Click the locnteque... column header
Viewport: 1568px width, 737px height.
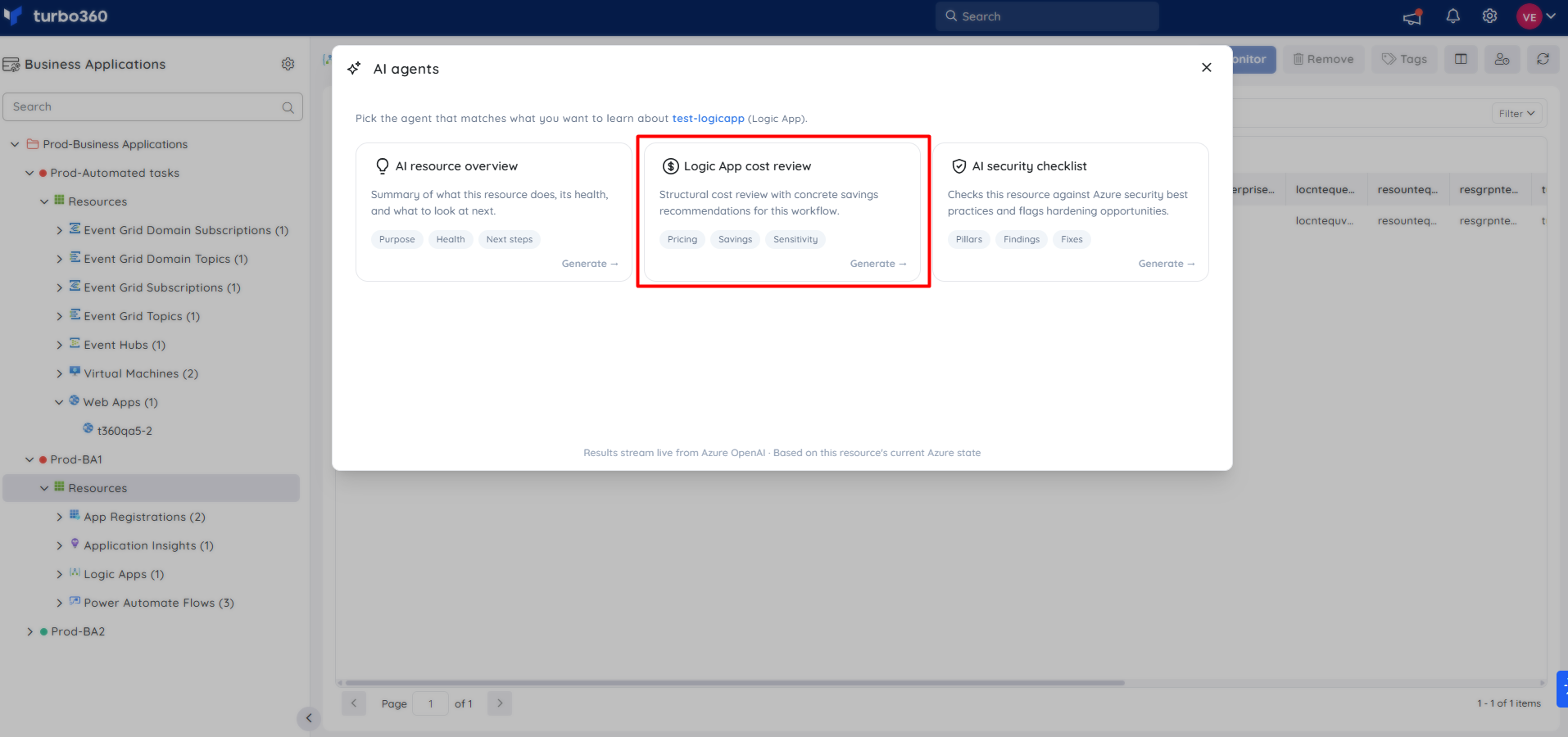[x=1325, y=190]
